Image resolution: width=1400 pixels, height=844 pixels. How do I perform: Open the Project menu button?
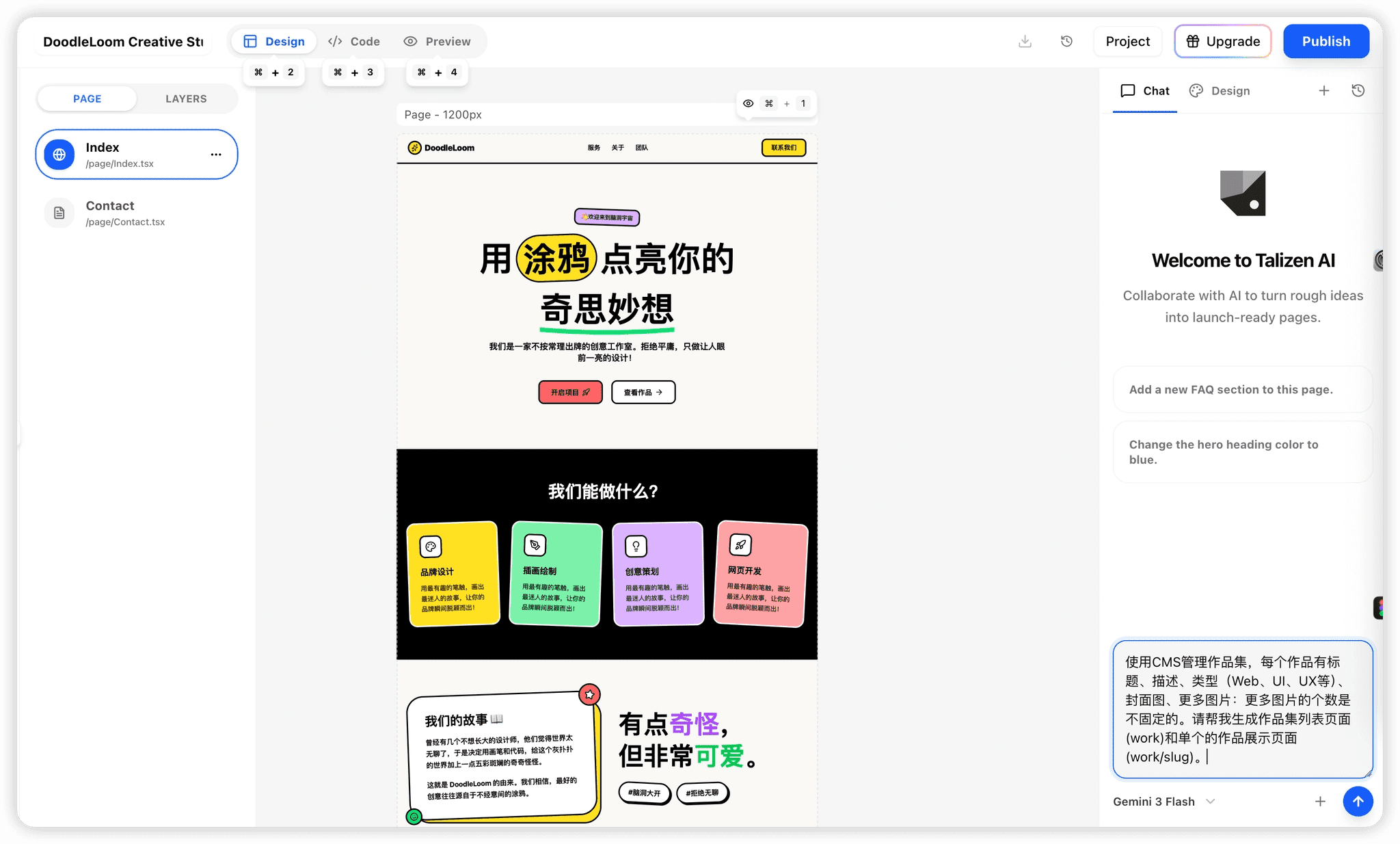(x=1127, y=42)
